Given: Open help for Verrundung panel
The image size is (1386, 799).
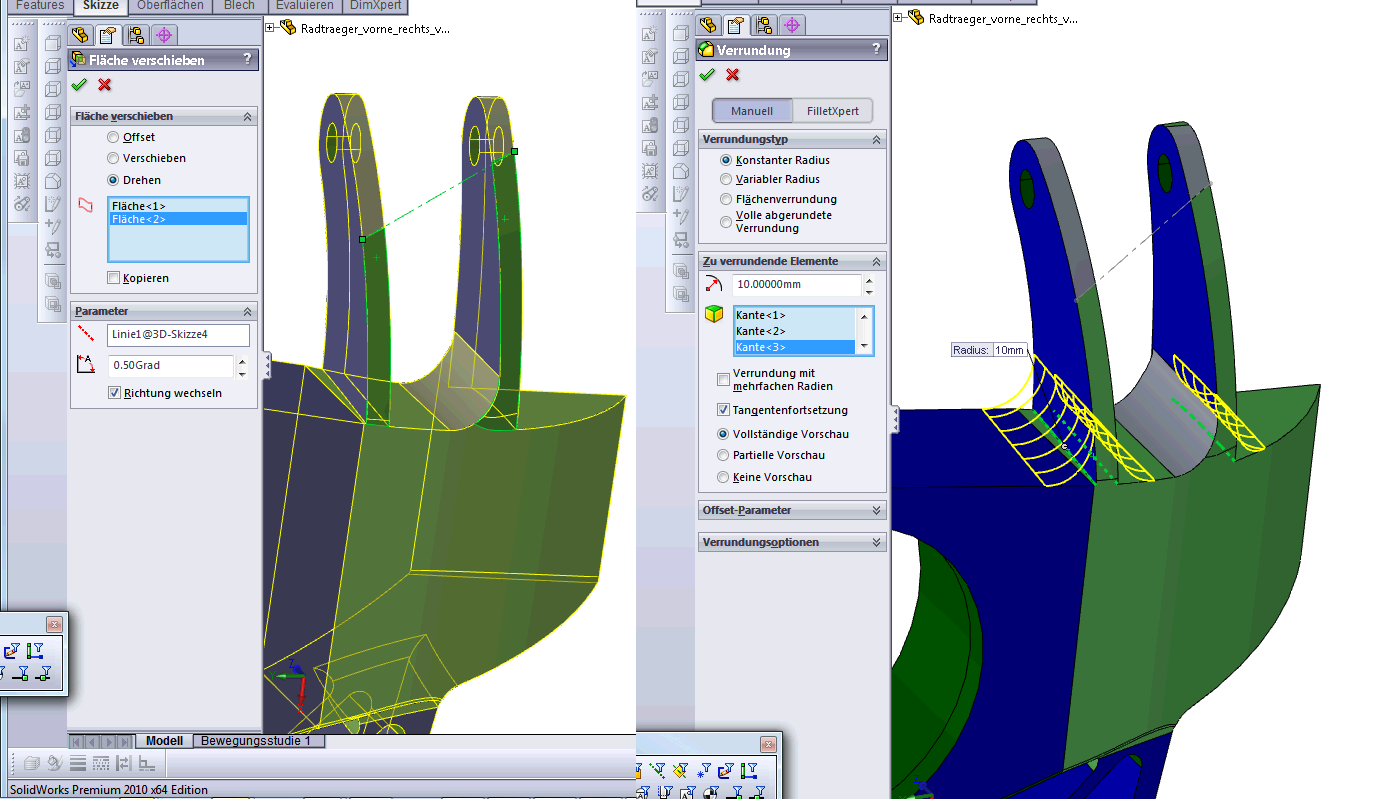Looking at the screenshot, I should 877,49.
